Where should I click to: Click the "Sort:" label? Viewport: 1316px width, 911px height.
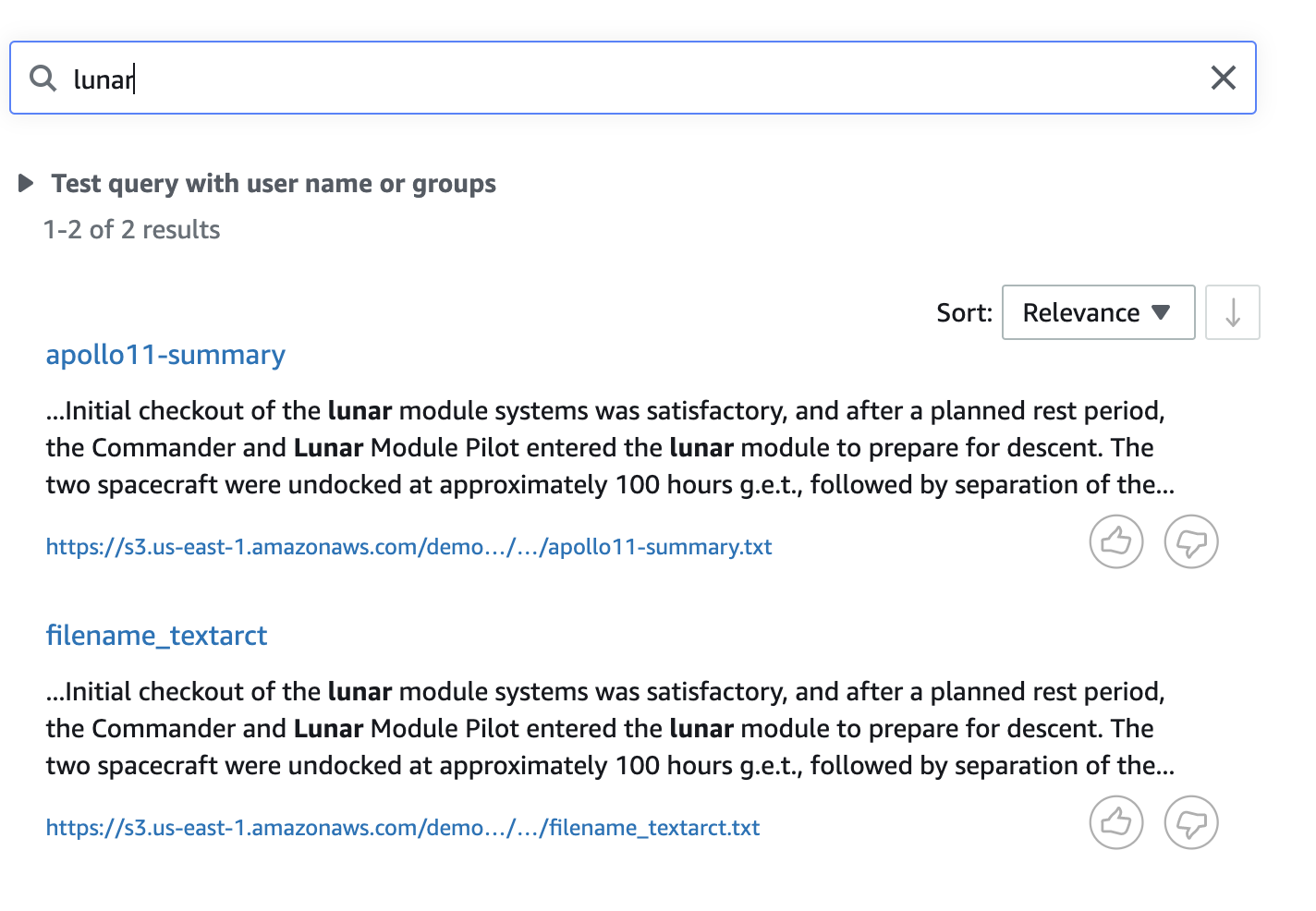point(964,313)
